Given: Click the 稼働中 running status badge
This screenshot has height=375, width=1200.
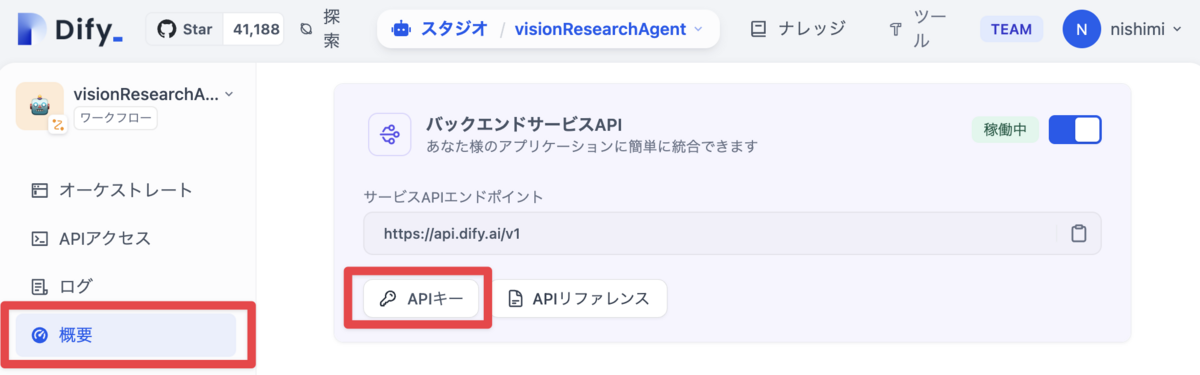Looking at the screenshot, I should (1005, 130).
